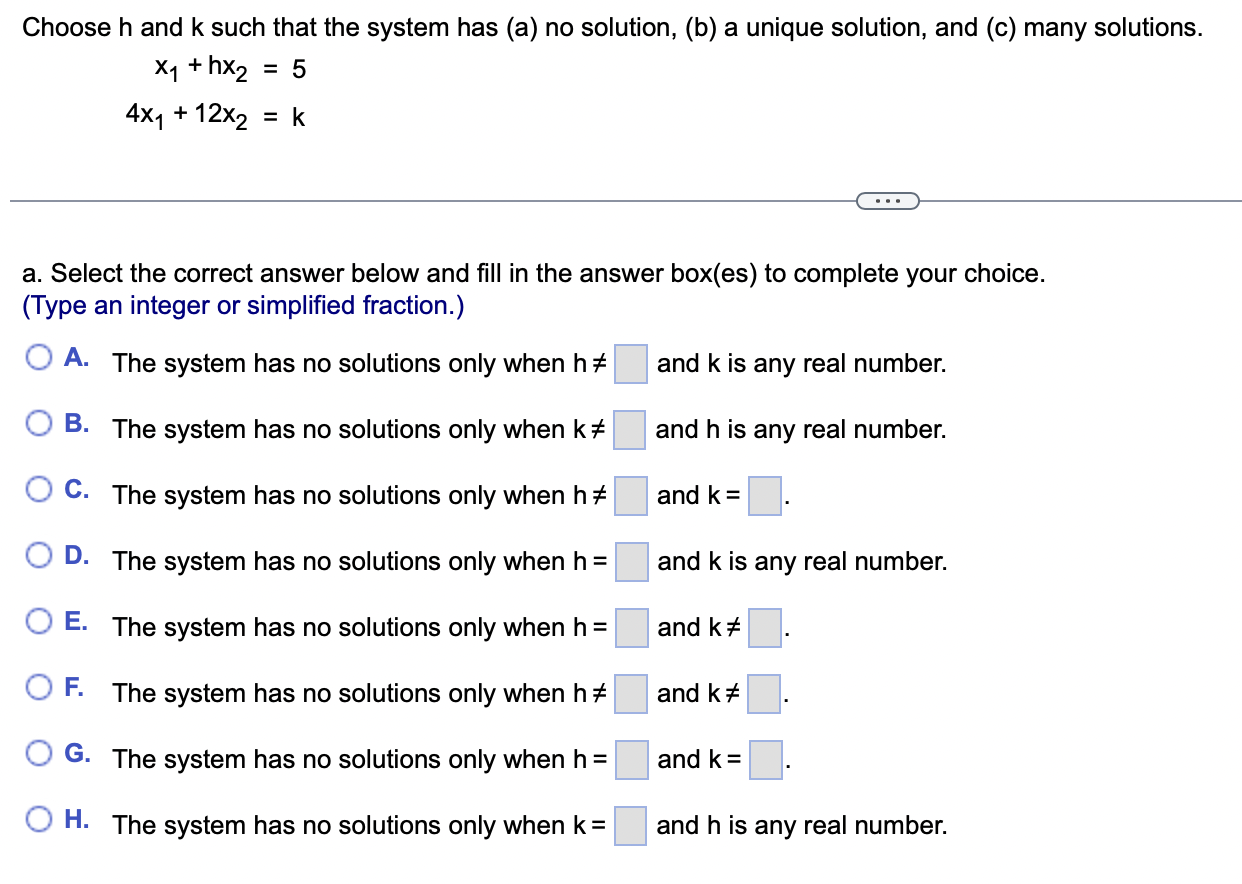Click the answer box beside option H
The width and height of the screenshot is (1242, 884).
coord(629,827)
